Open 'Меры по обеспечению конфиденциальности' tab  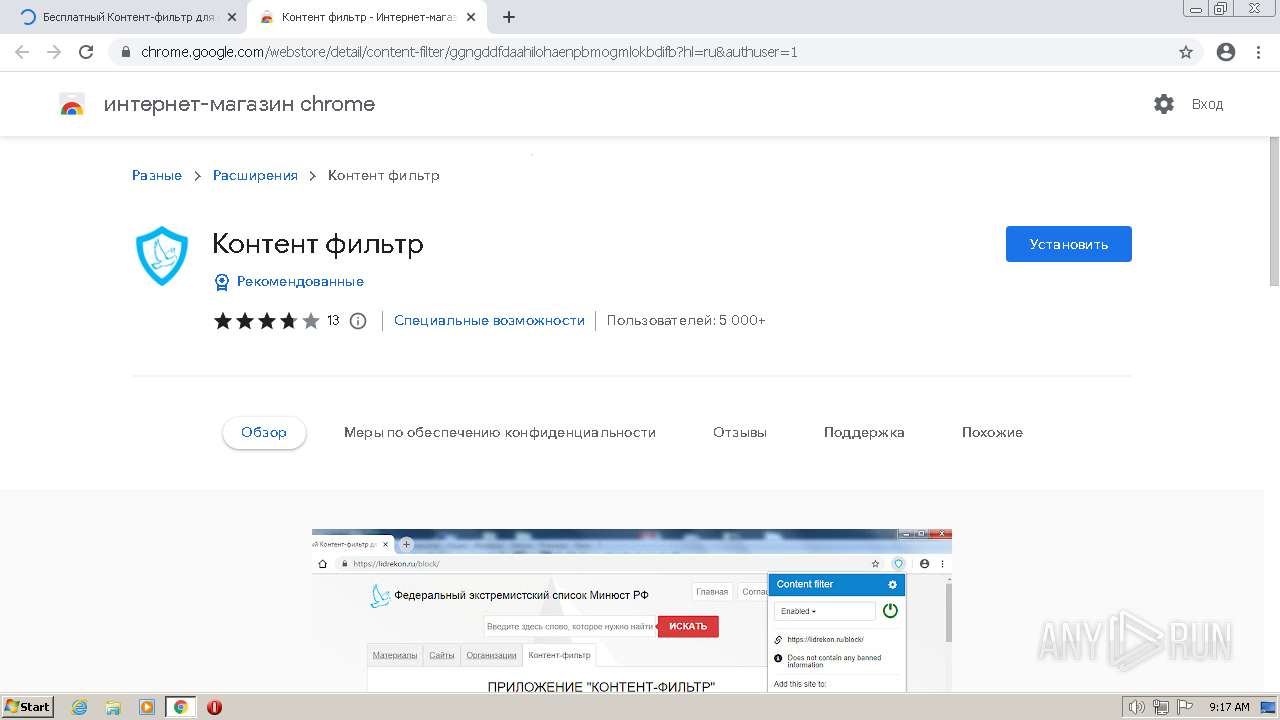(500, 433)
